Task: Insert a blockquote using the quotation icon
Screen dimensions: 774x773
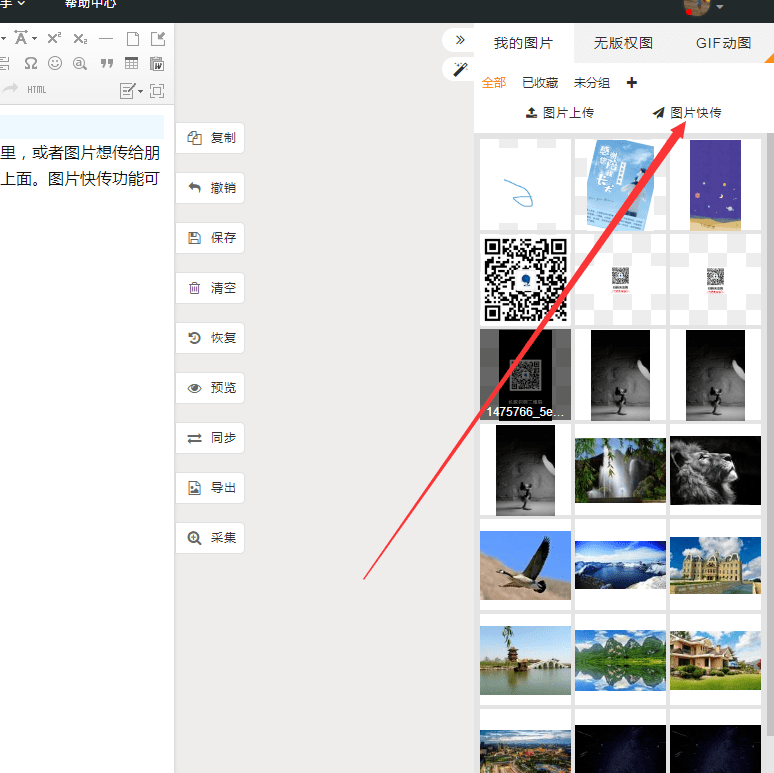Action: (x=106, y=64)
